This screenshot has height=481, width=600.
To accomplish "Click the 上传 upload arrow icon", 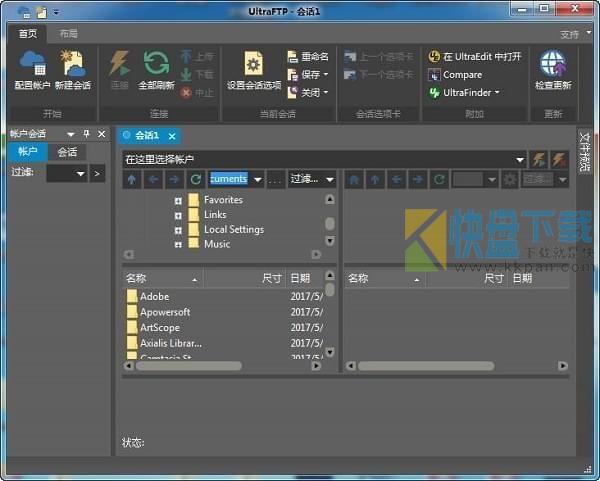I will click(x=186, y=57).
